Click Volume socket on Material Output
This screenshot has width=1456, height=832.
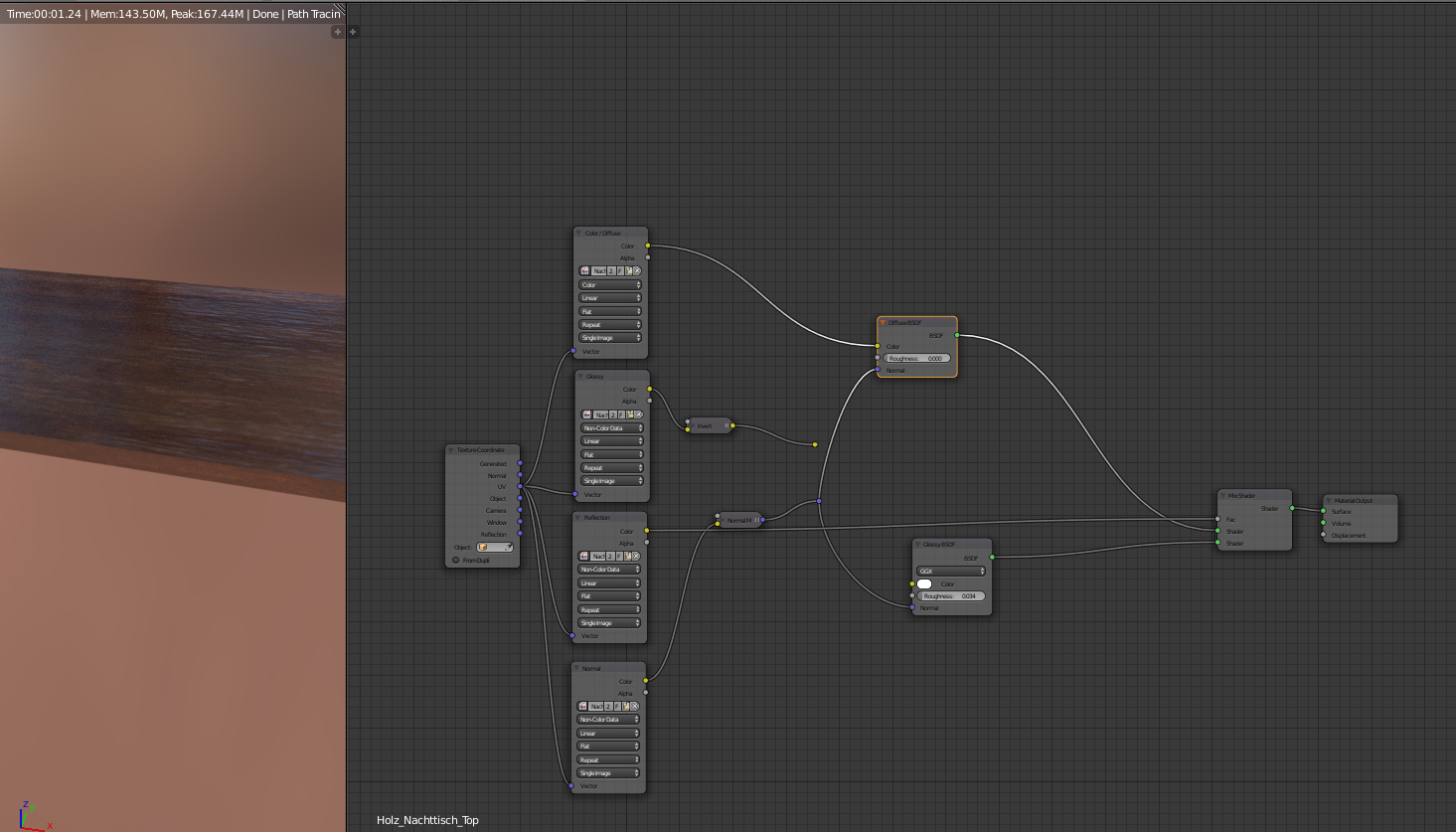[1324, 523]
